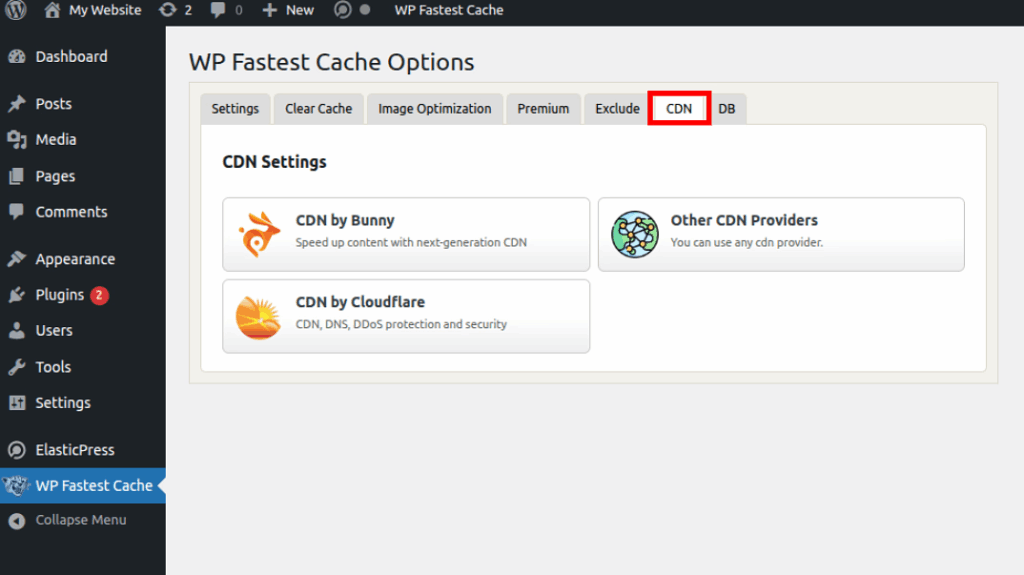
Task: Go to Dashboard in sidebar
Action: 71,57
